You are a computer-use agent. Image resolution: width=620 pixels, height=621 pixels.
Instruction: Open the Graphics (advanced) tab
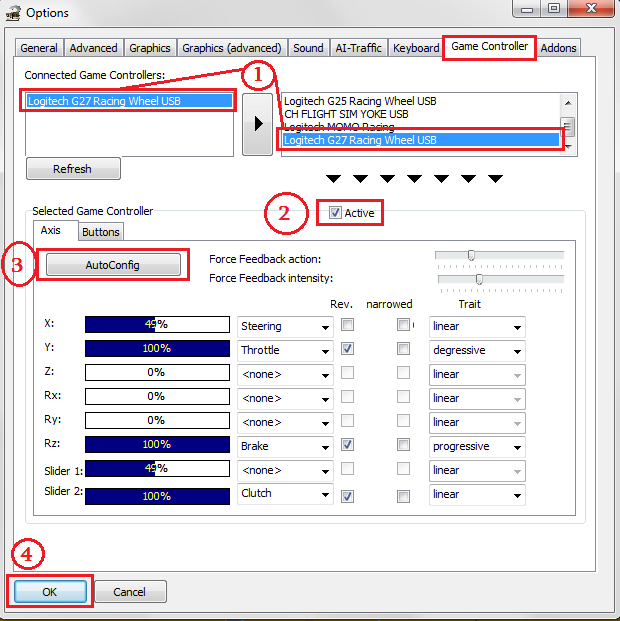point(232,48)
